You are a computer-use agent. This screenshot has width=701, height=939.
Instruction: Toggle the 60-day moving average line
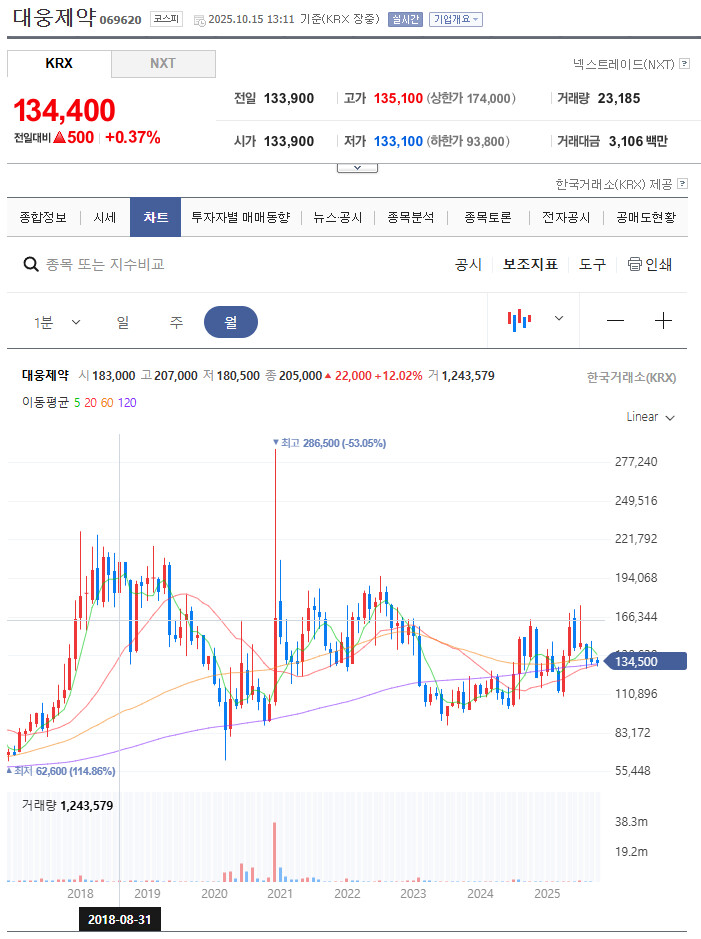tap(107, 402)
